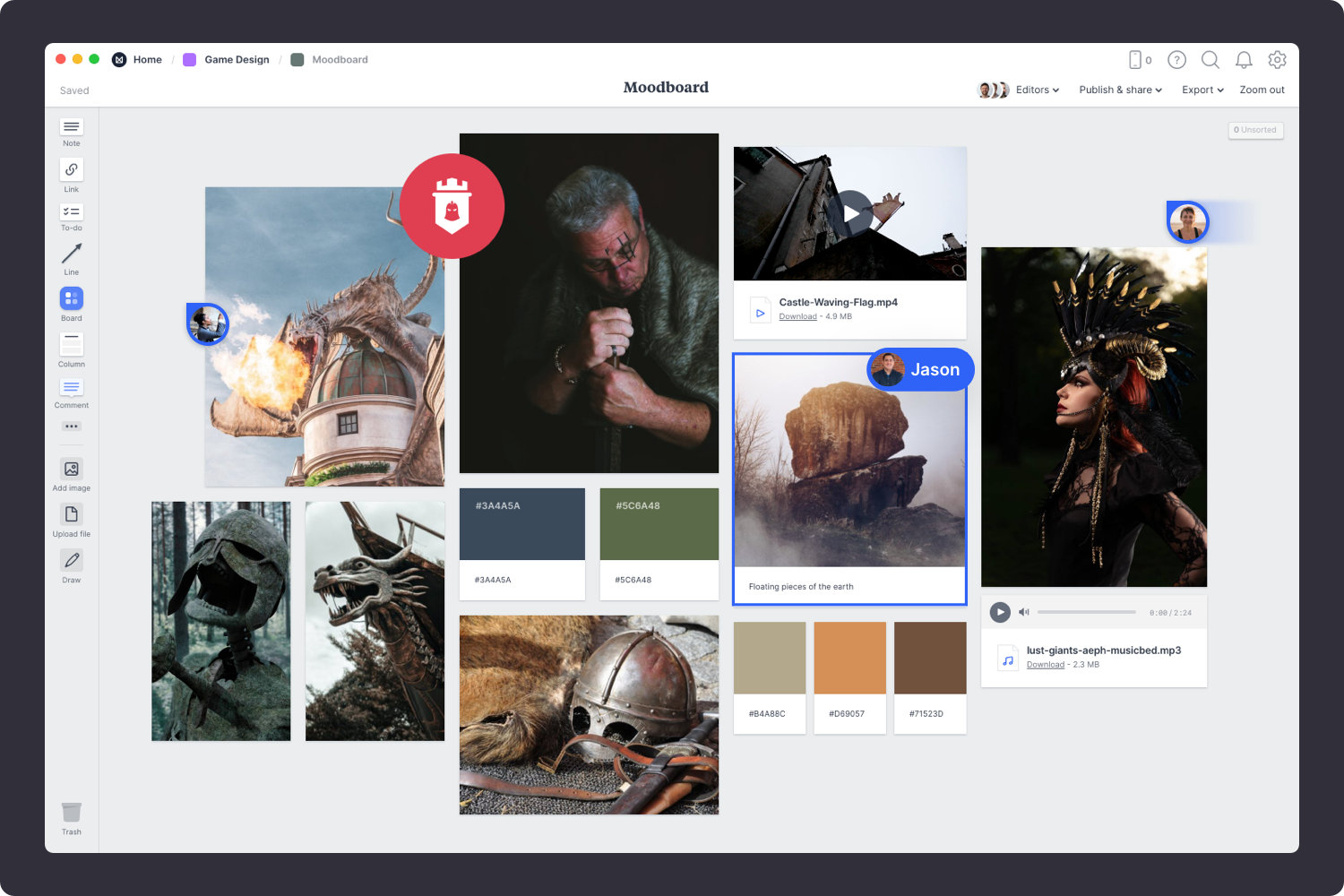
Task: Mute the lust-giants audio track volume
Action: 1024,612
